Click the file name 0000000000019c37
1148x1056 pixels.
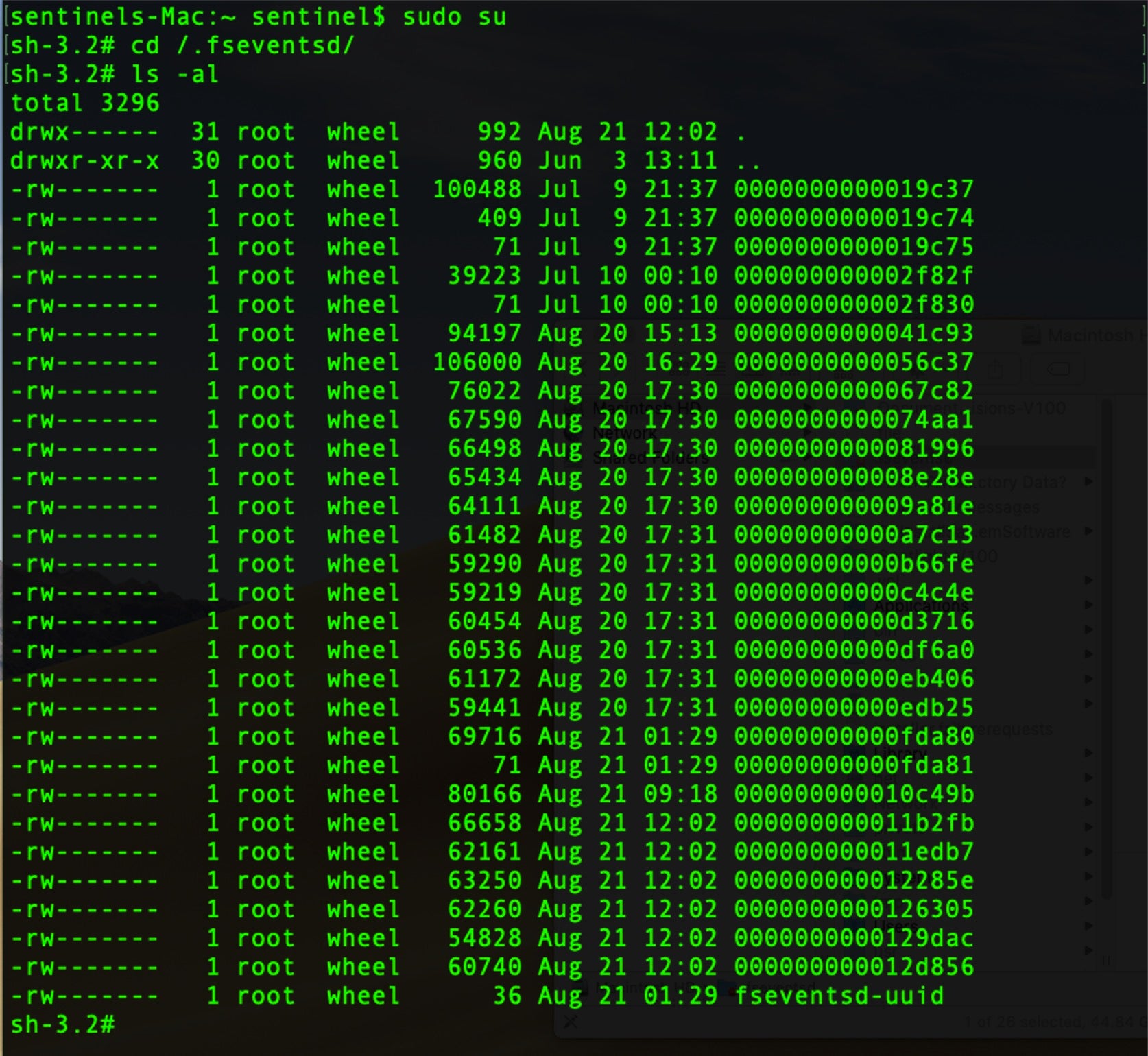point(854,189)
